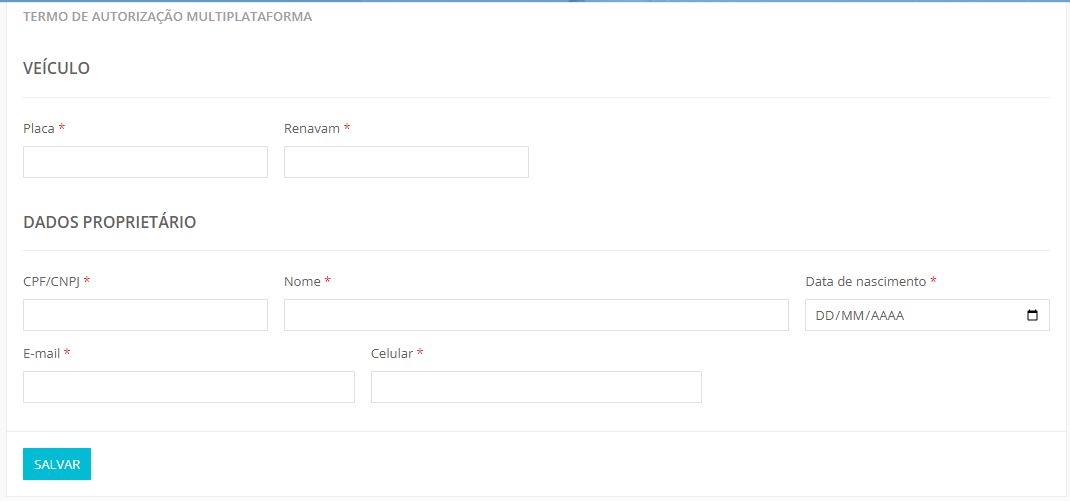1070x501 pixels.
Task: Click the Celular field label
Action: (392, 353)
